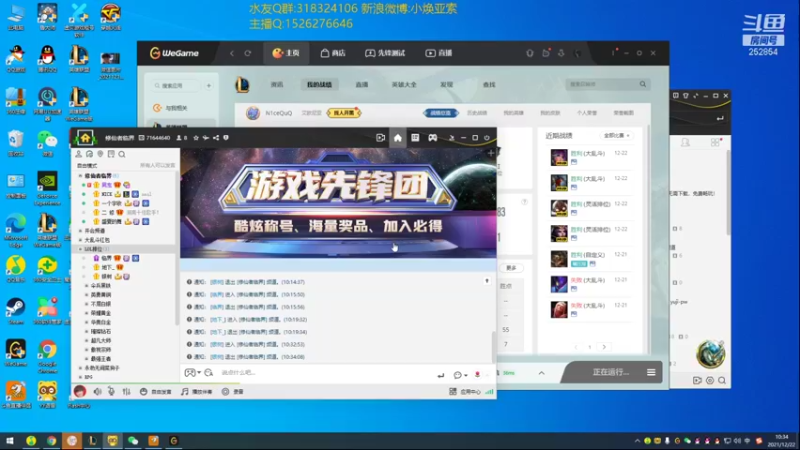Click the YY channel logo house icon
The width and height of the screenshot is (800, 450).
tap(85, 138)
